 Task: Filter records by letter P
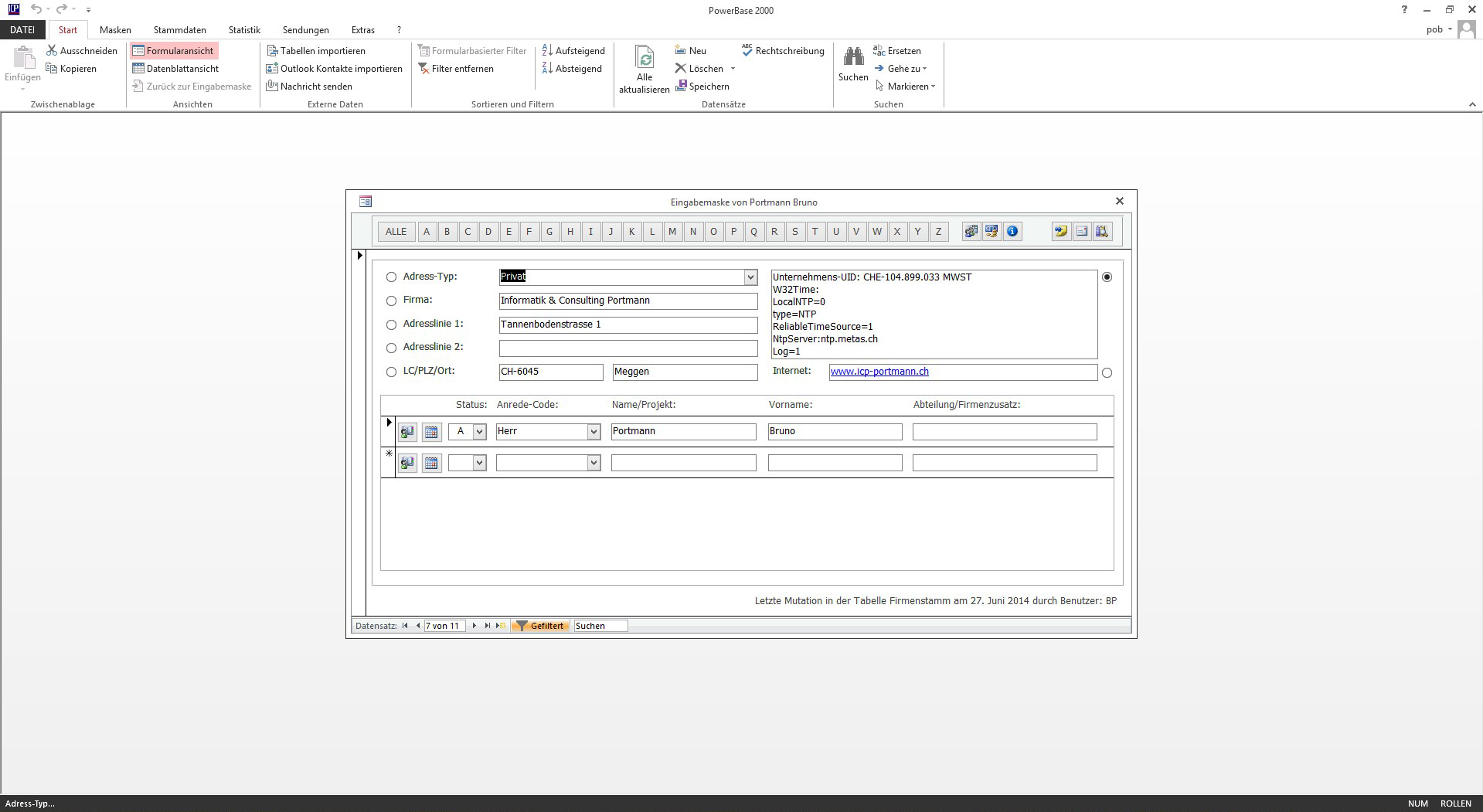point(734,232)
